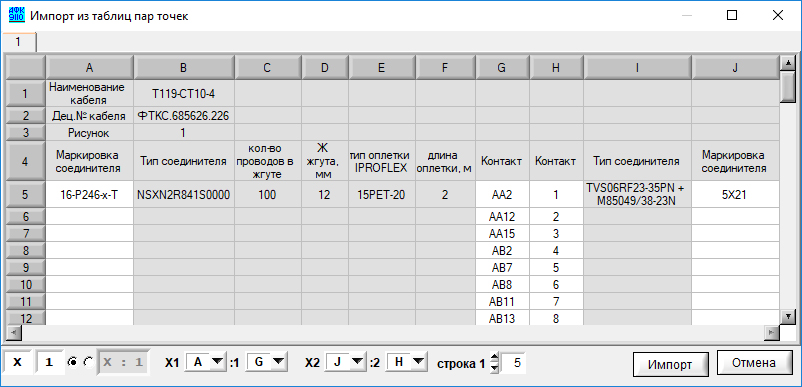Click cell AA12 in column G
The width and height of the screenshot is (802, 387).
coord(503,217)
